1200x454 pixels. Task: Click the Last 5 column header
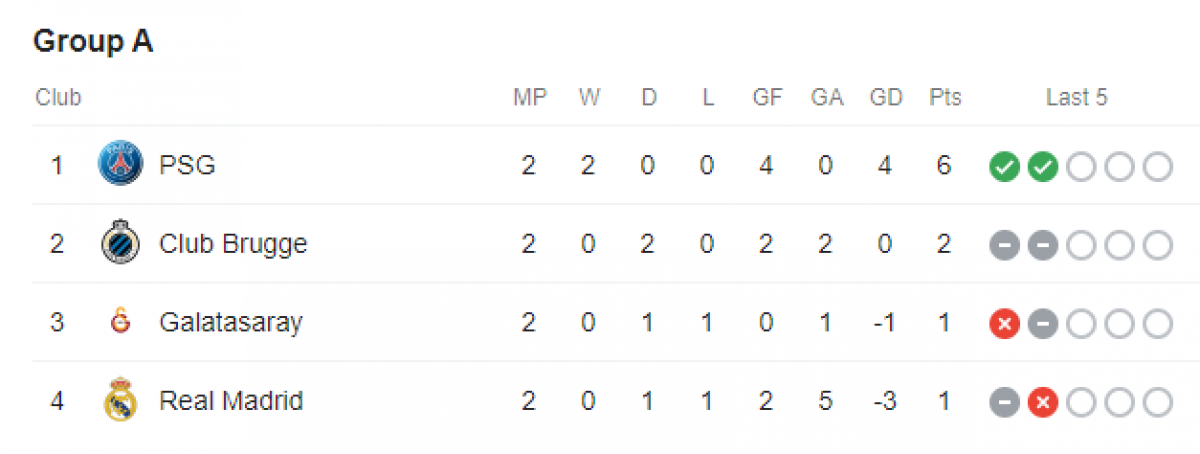pyautogui.click(x=1077, y=98)
